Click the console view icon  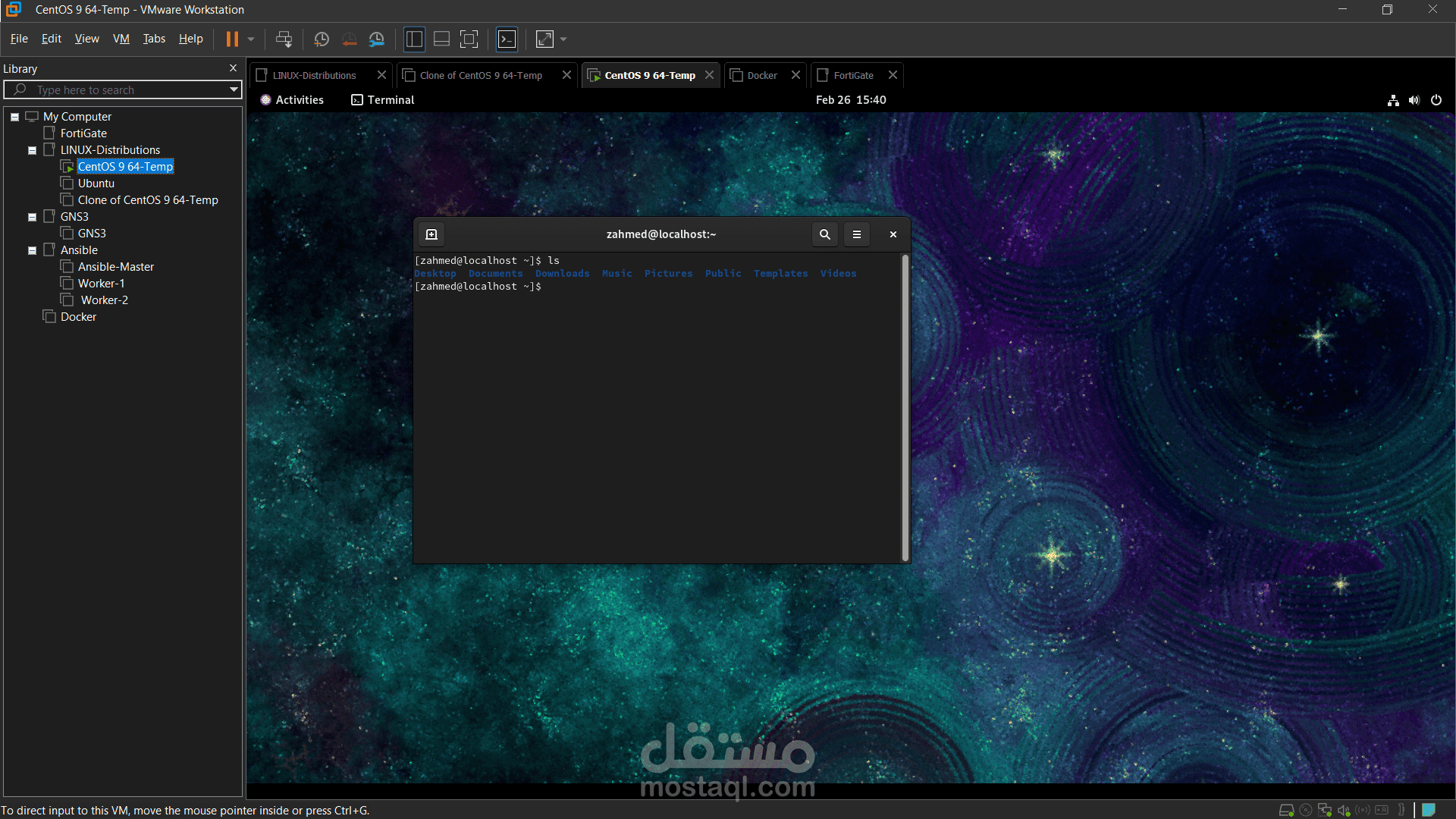pyautogui.click(x=507, y=39)
